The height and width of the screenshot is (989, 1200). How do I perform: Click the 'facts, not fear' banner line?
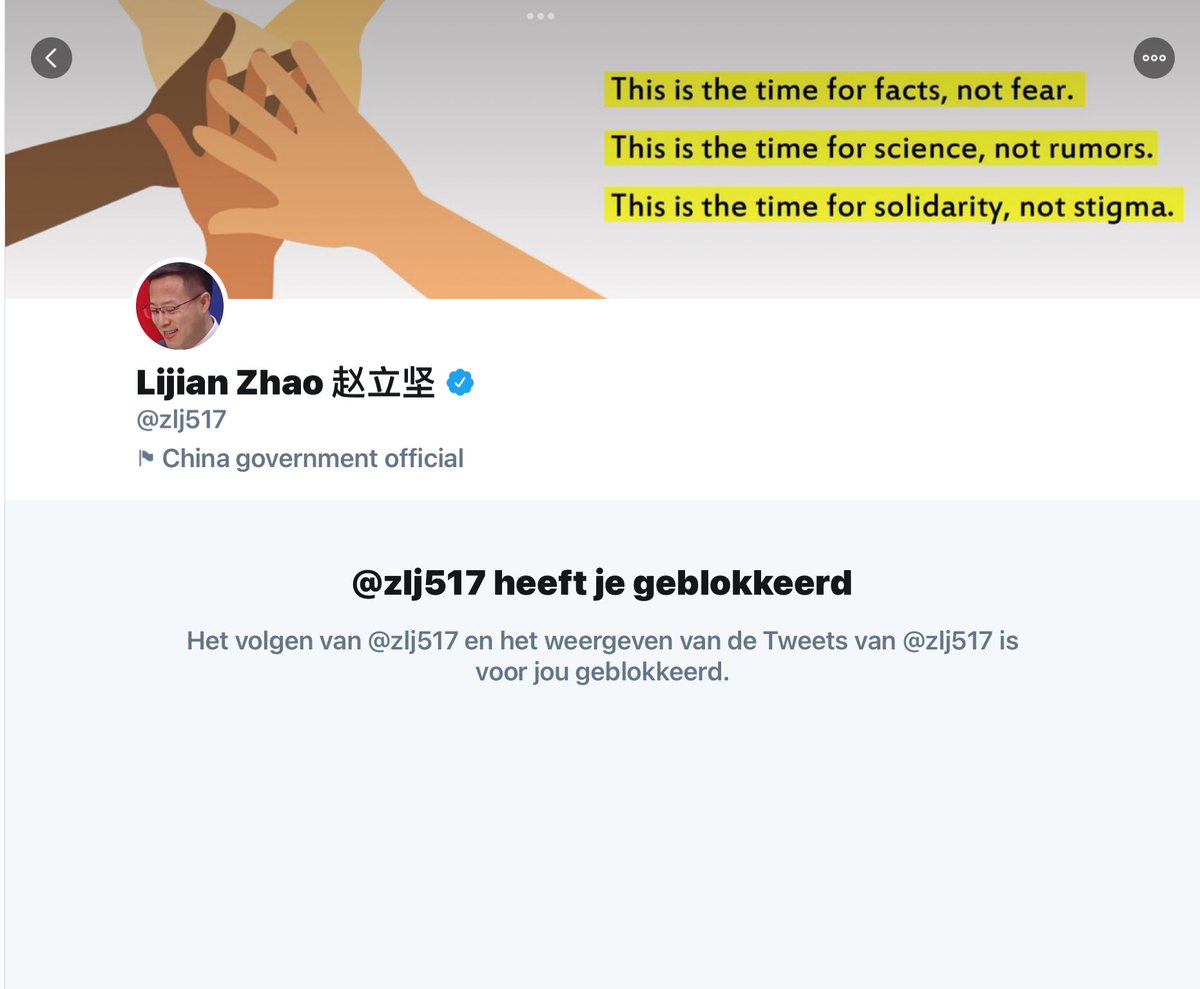coord(842,90)
